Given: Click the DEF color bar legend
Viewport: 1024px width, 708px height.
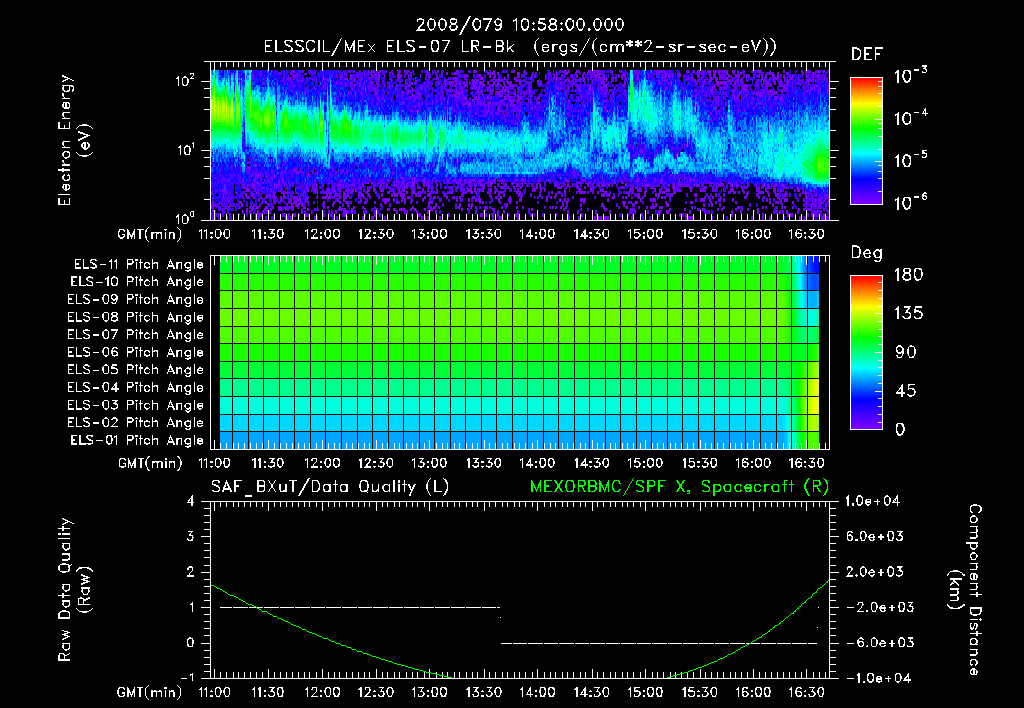Looking at the screenshot, I should click(x=866, y=140).
